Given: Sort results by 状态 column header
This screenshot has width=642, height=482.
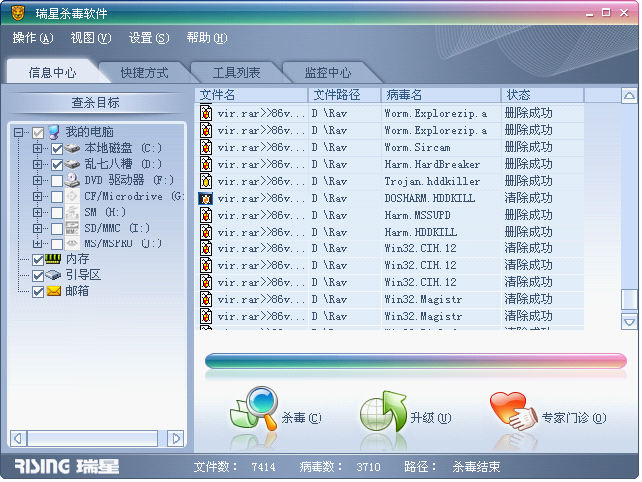Looking at the screenshot, I should pyautogui.click(x=543, y=95).
